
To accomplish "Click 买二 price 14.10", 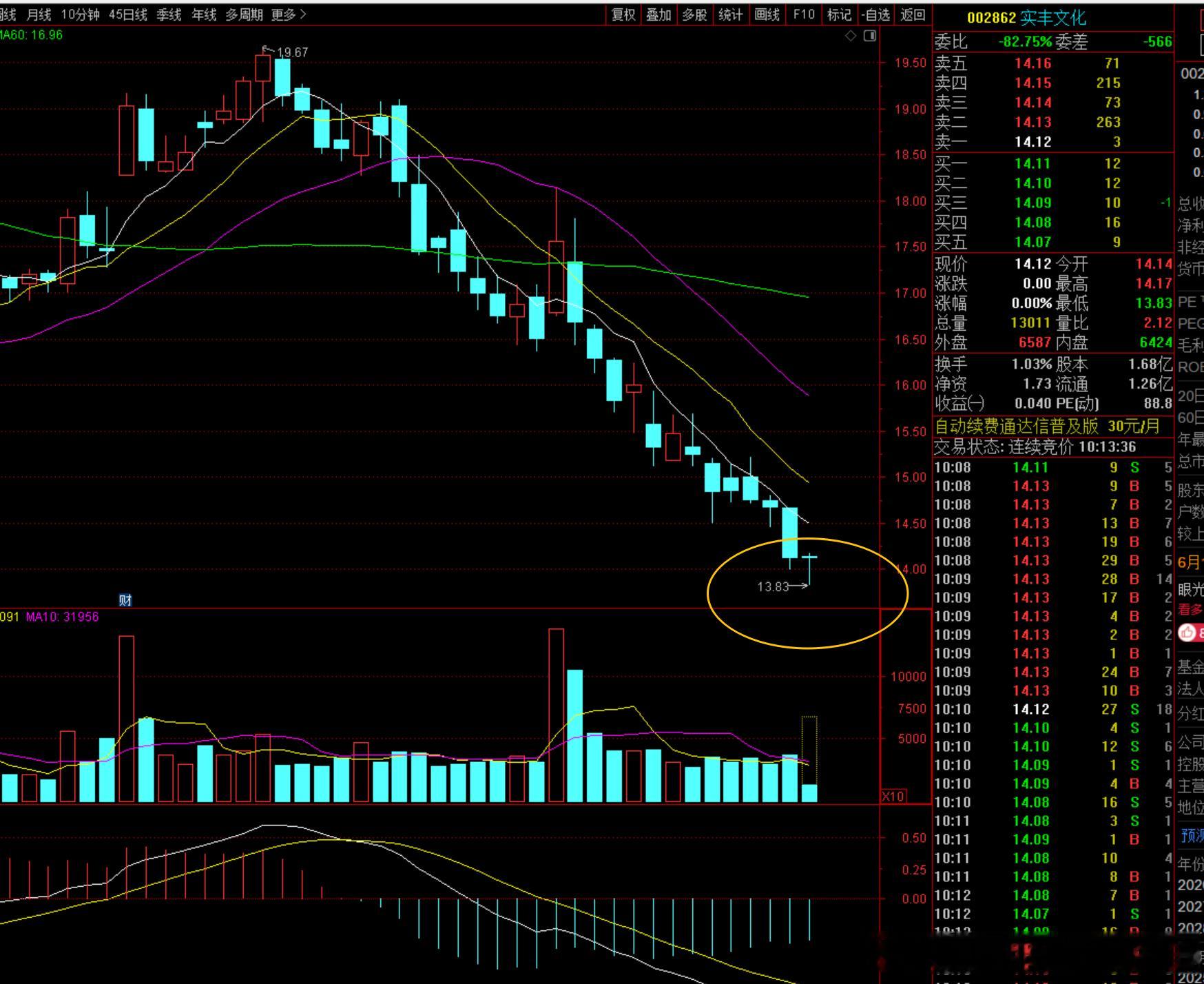I will click(x=1032, y=183).
